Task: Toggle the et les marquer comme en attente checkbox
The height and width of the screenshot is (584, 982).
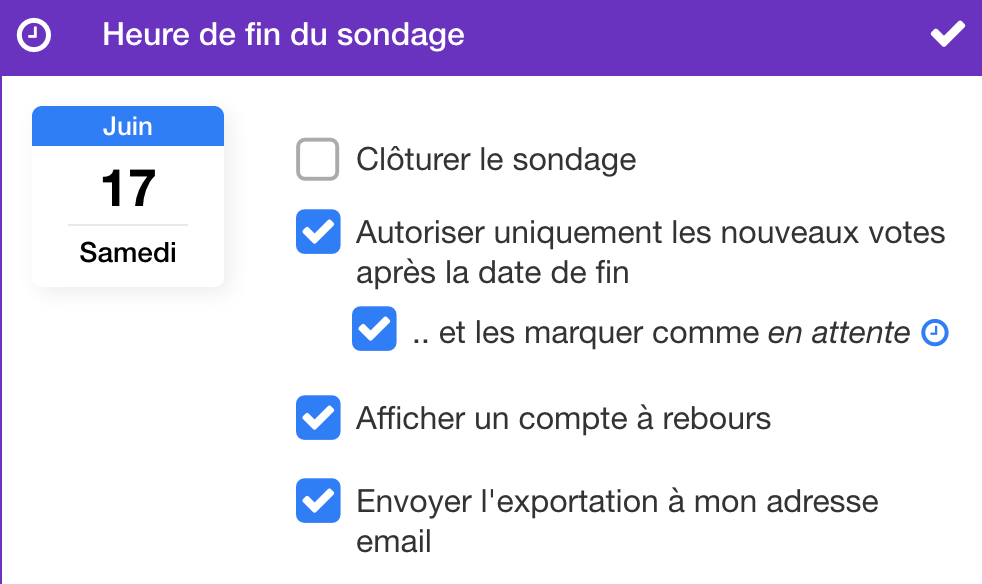Action: point(374,328)
